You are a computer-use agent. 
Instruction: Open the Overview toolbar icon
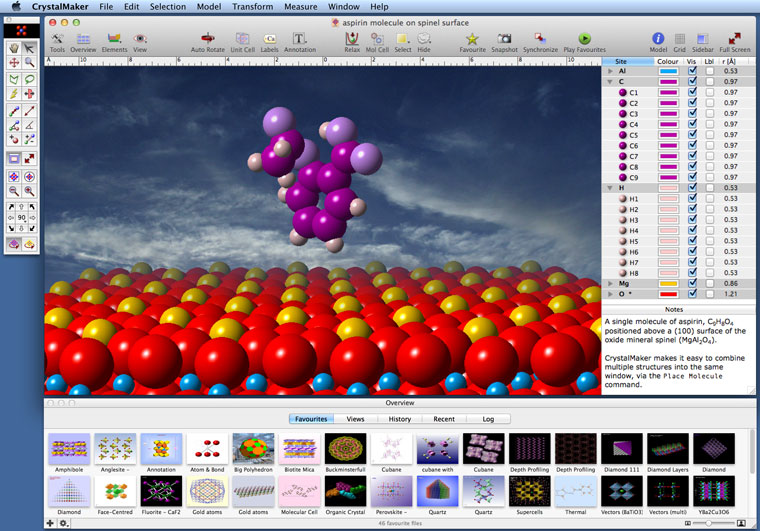click(x=83, y=43)
